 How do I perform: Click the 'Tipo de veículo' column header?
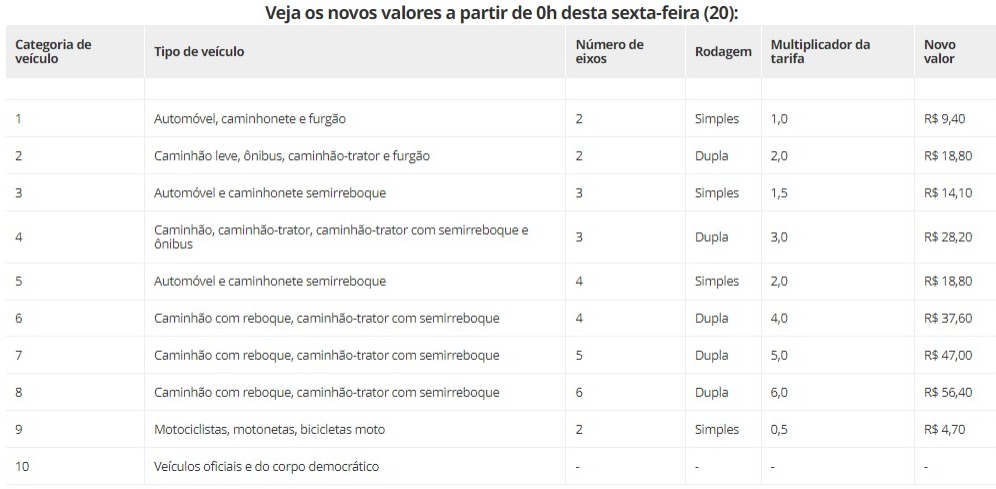pyautogui.click(x=199, y=52)
